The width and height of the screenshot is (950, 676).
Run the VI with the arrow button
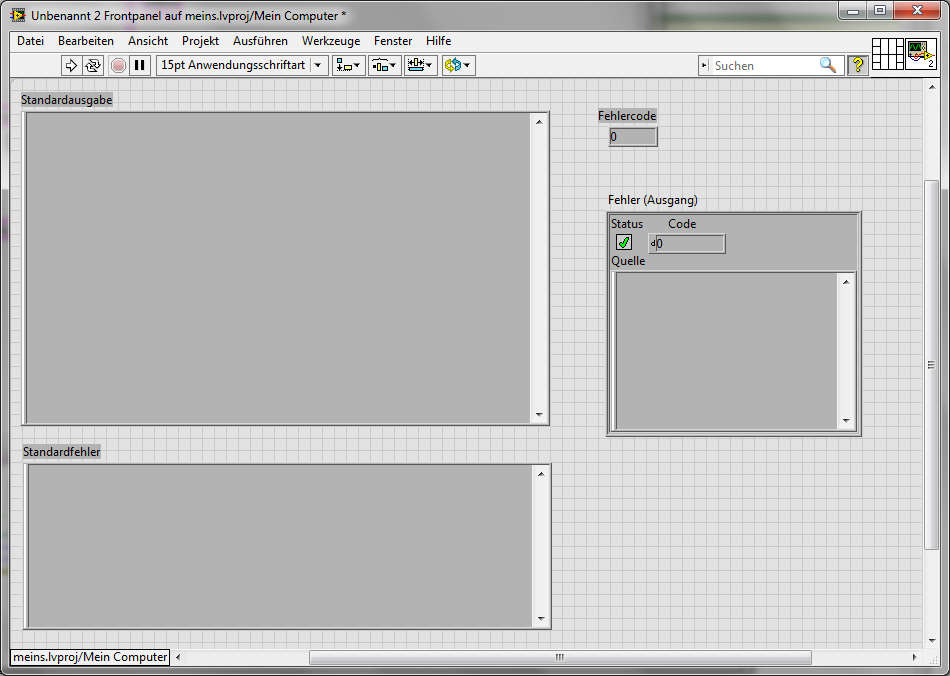[71, 65]
